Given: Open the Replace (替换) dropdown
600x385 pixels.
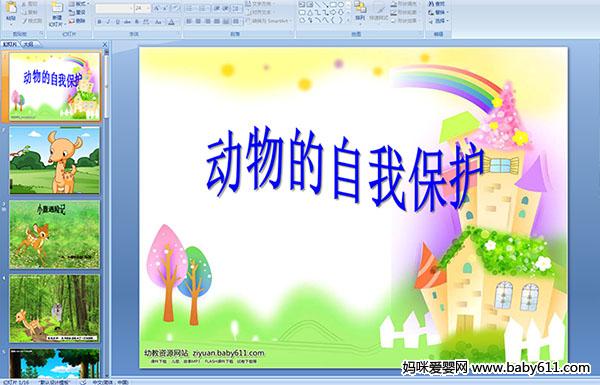Looking at the screenshot, I should point(439,12).
